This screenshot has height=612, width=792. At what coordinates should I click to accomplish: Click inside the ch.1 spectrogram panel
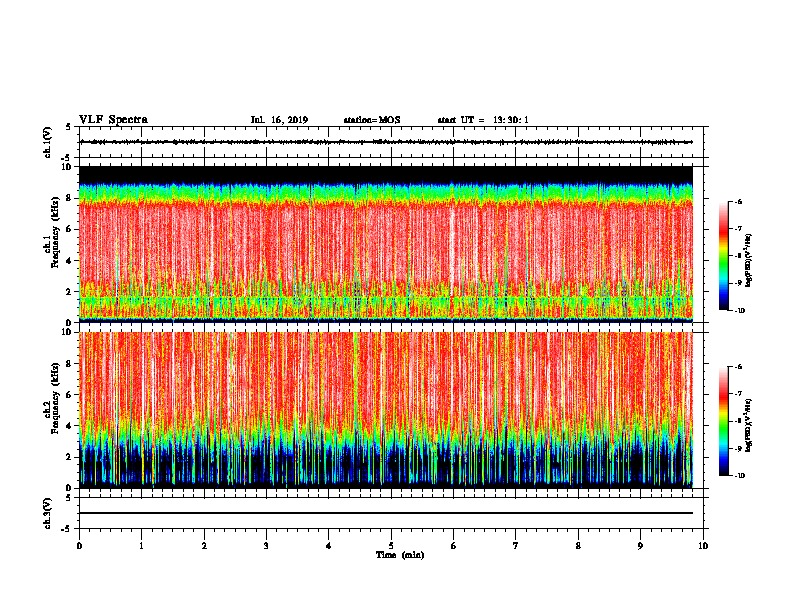(386, 244)
